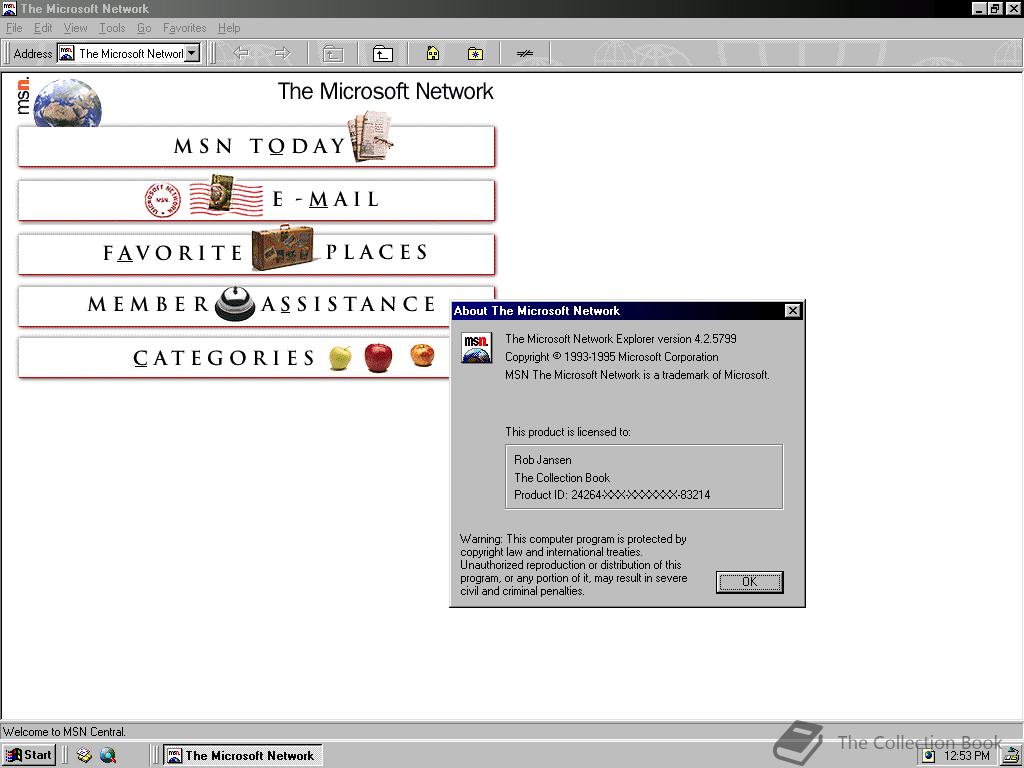Click OK in the About dialog
This screenshot has width=1024, height=768.
pos(749,582)
